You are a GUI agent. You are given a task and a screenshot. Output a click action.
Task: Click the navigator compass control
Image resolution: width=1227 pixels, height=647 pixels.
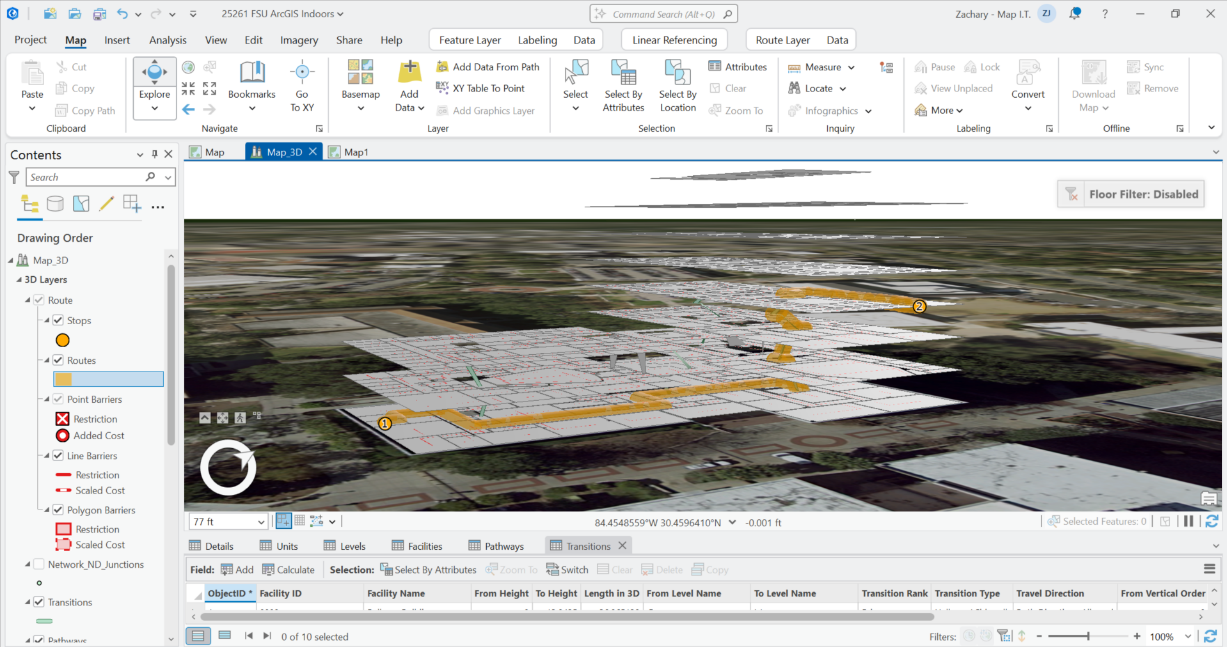pyautogui.click(x=228, y=467)
